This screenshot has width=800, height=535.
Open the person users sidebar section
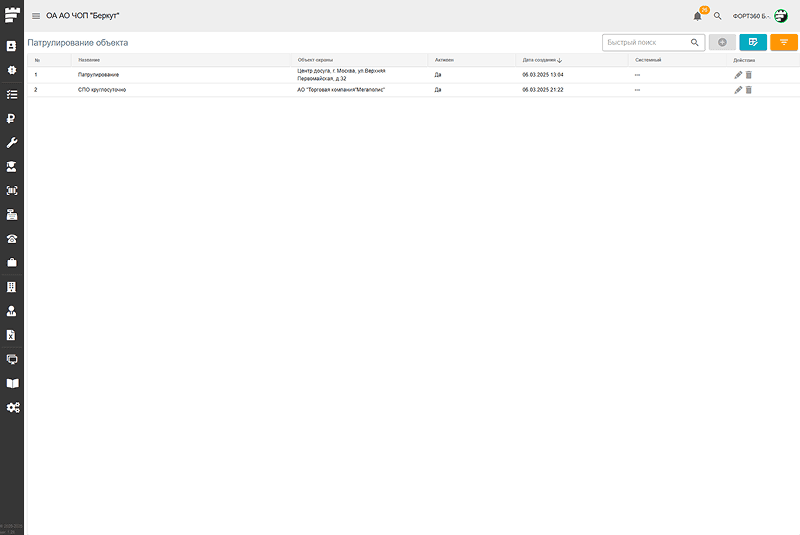tap(11, 311)
